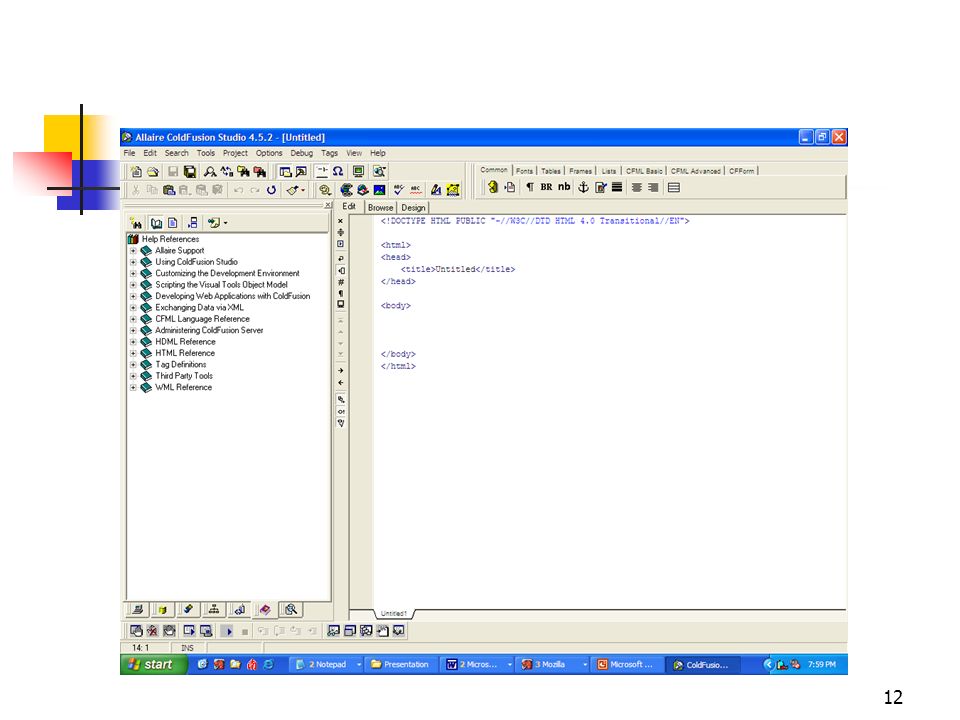Expand the Allaire Support help book
Viewport: 960px width, 720px height.
133,251
